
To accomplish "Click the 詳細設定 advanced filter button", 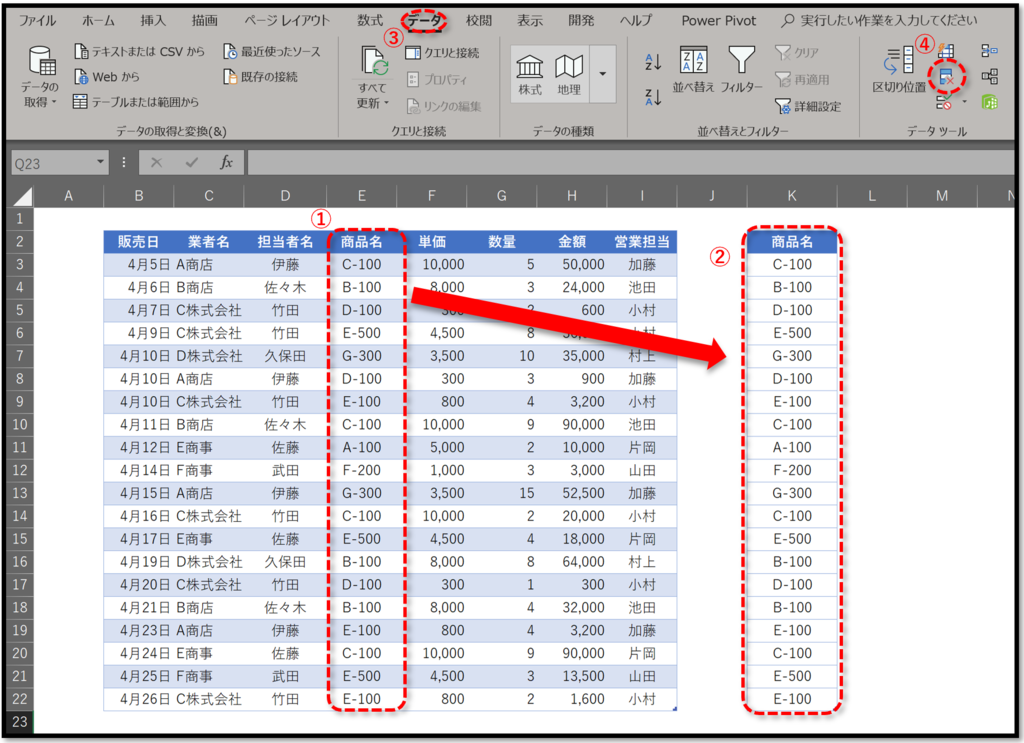I will coord(808,105).
